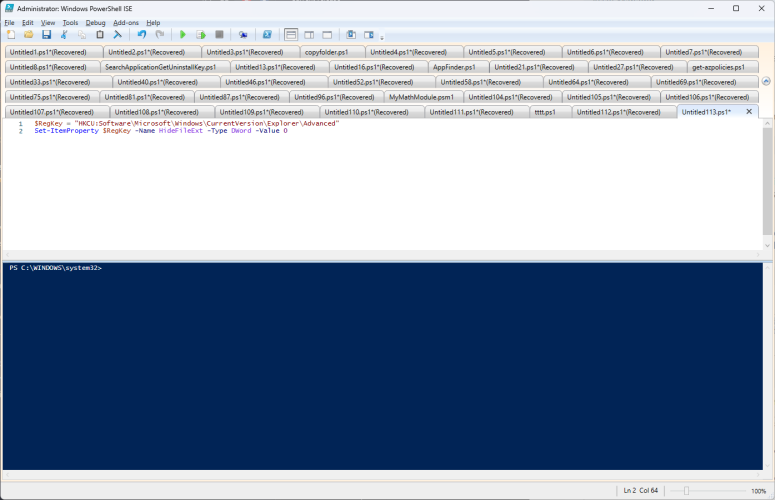Viewport: 775px width, 500px height.
Task: Switch to get-azpolicies.ps1 tab
Action: click(x=723, y=67)
